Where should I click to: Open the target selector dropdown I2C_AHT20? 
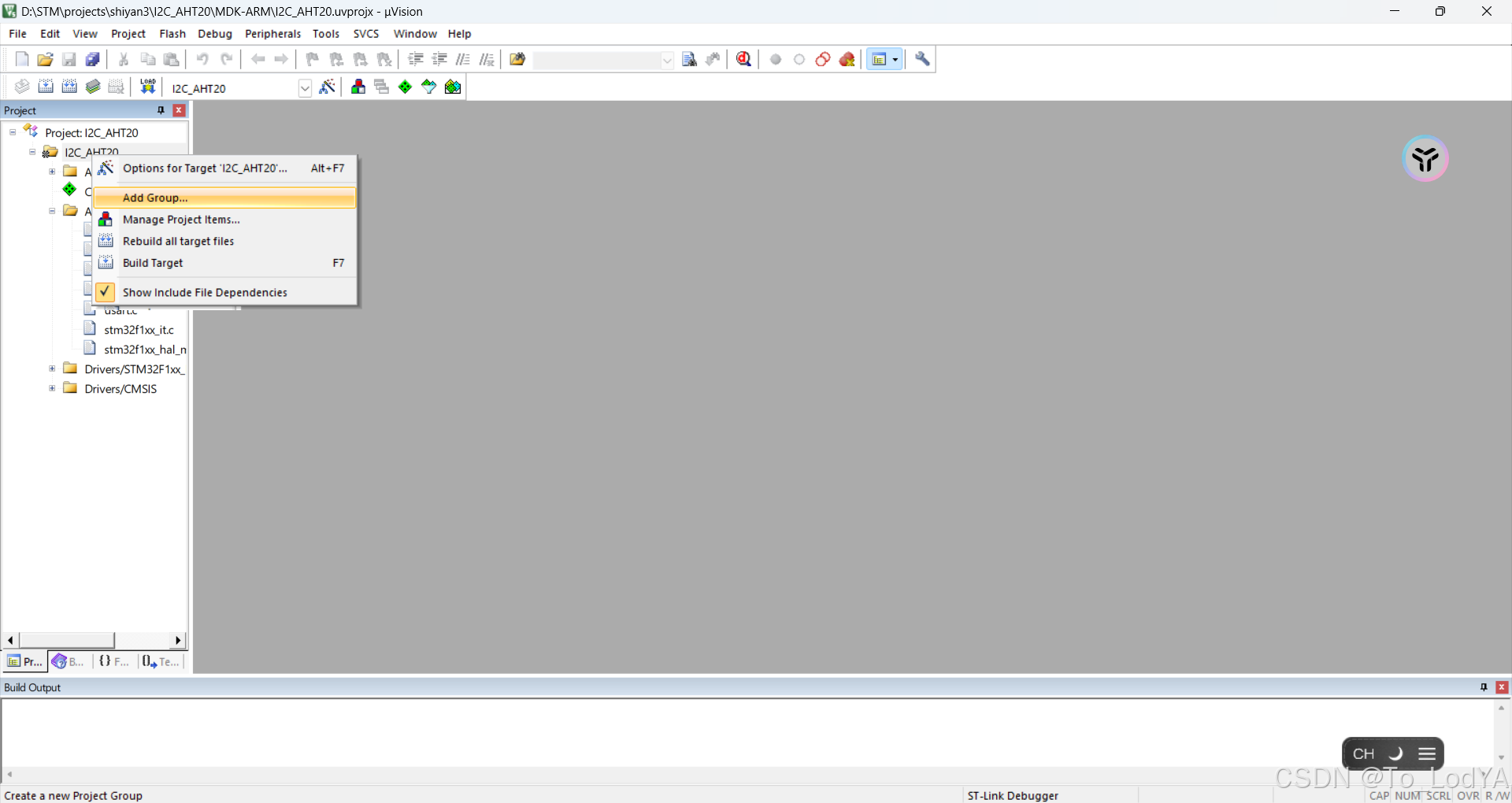tap(305, 88)
